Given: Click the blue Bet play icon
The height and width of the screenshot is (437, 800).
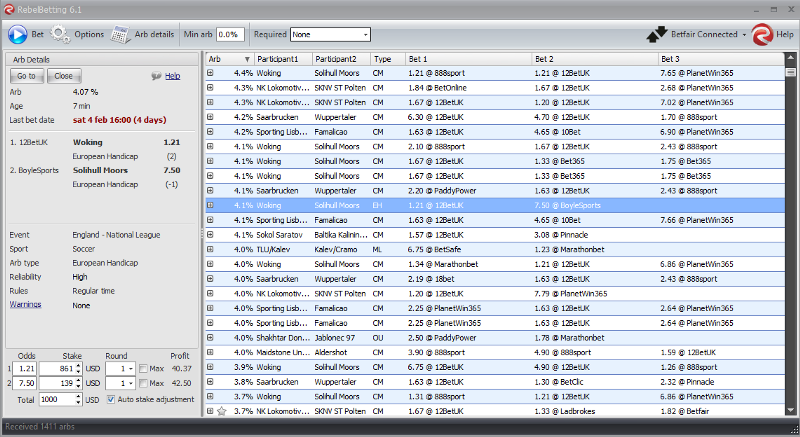Looking at the screenshot, I should point(17,34).
